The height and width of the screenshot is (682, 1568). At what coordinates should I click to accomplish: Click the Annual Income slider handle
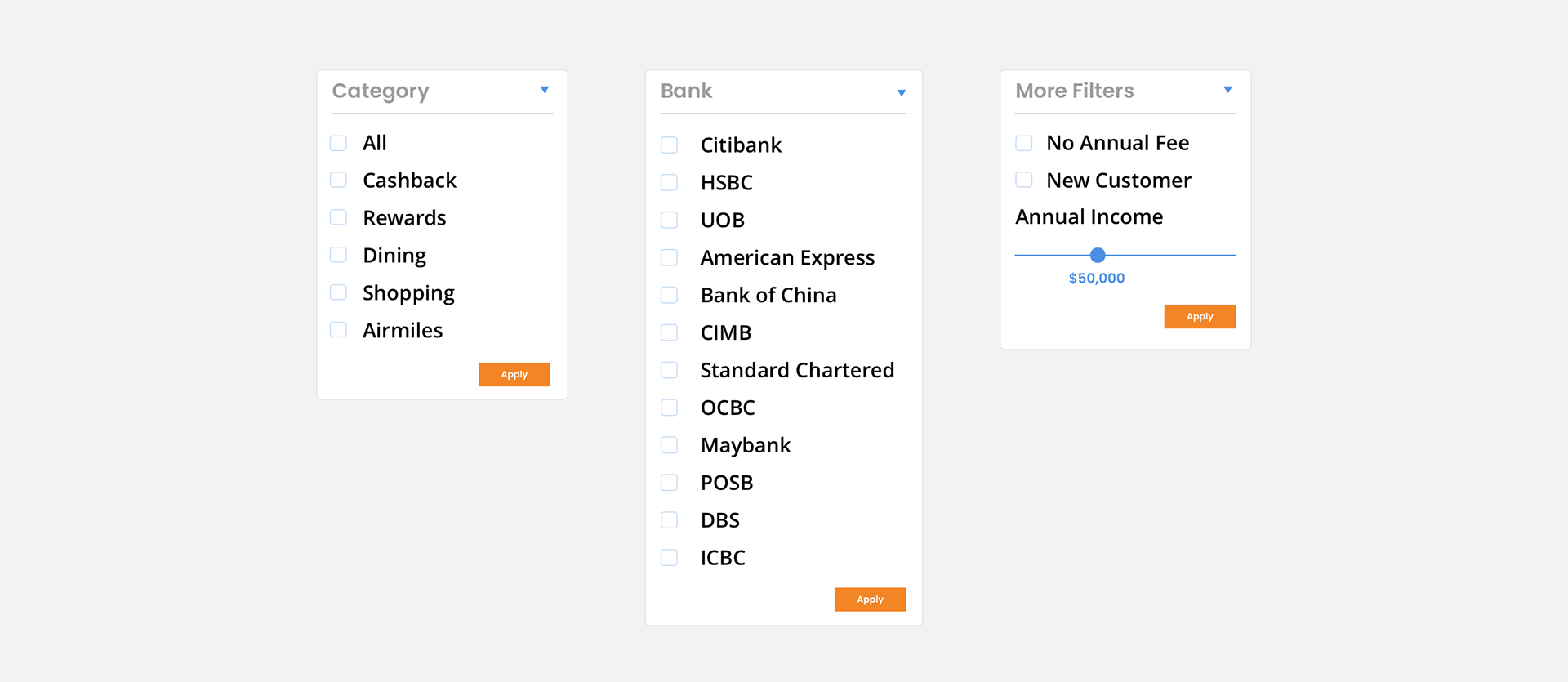[1098, 255]
